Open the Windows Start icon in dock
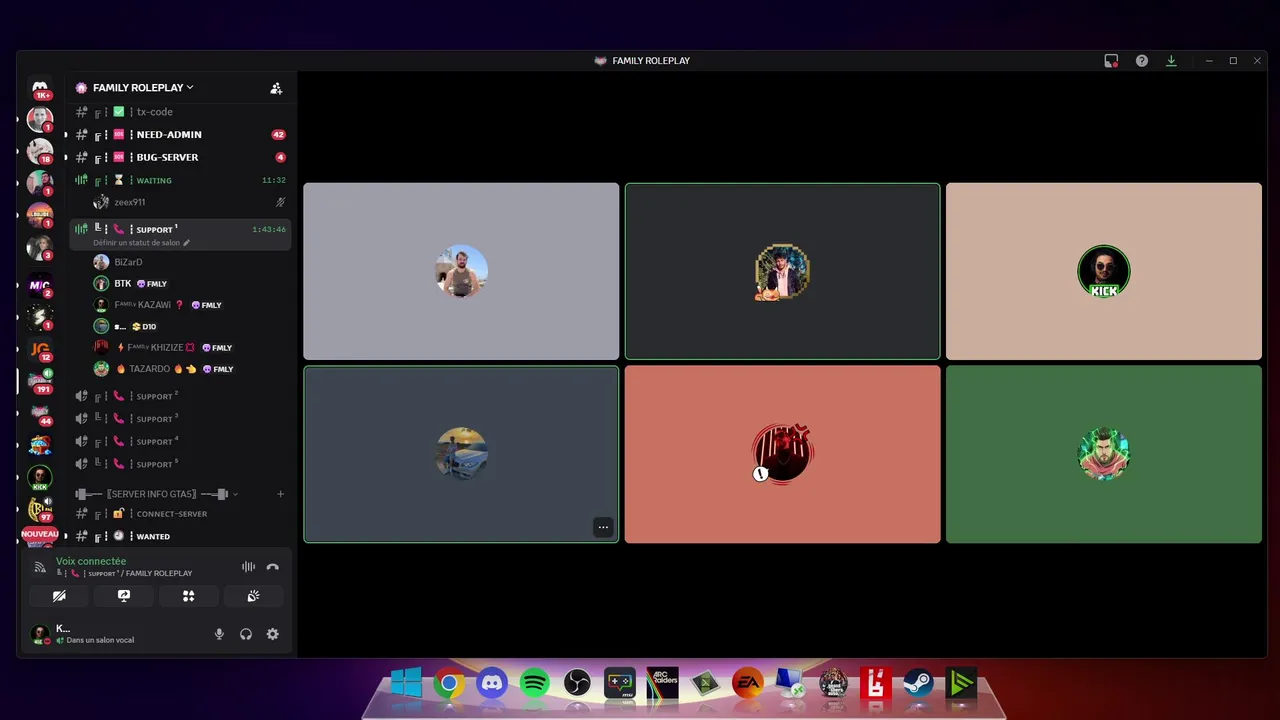Viewport: 1280px width, 720px height. 406,684
